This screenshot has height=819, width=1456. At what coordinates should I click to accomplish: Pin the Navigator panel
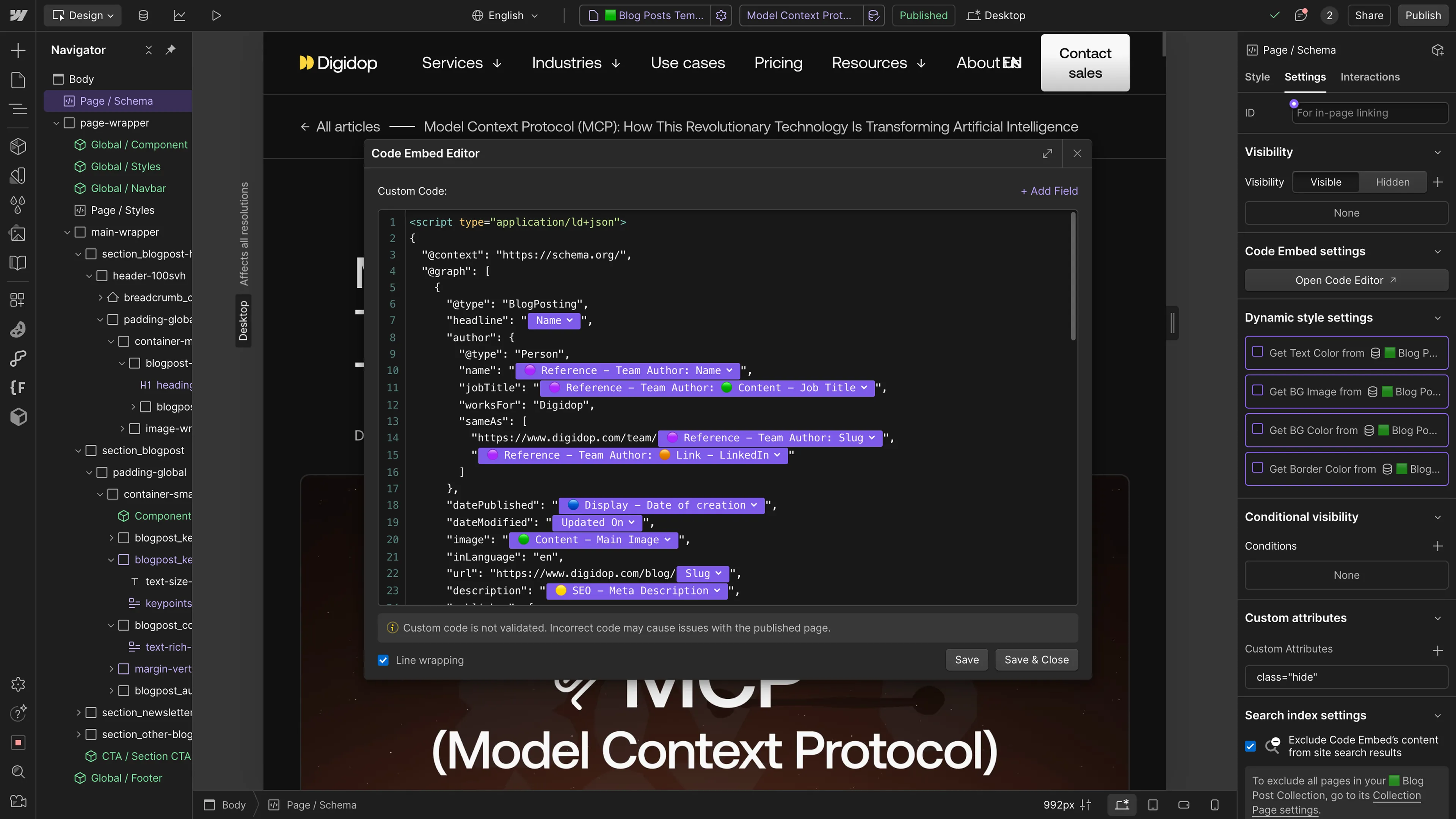coord(170,50)
